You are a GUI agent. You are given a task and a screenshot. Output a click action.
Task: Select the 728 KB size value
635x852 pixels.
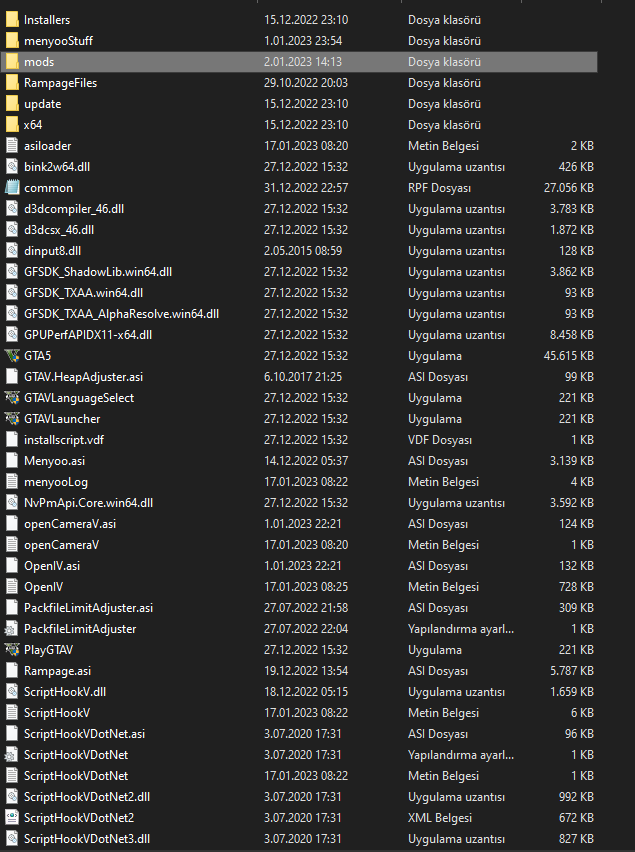(x=576, y=587)
